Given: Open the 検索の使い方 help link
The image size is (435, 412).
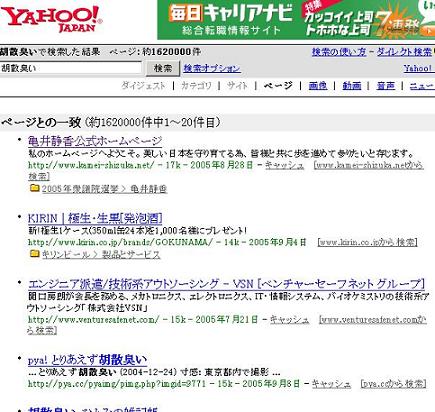Looking at the screenshot, I should tap(339, 52).
